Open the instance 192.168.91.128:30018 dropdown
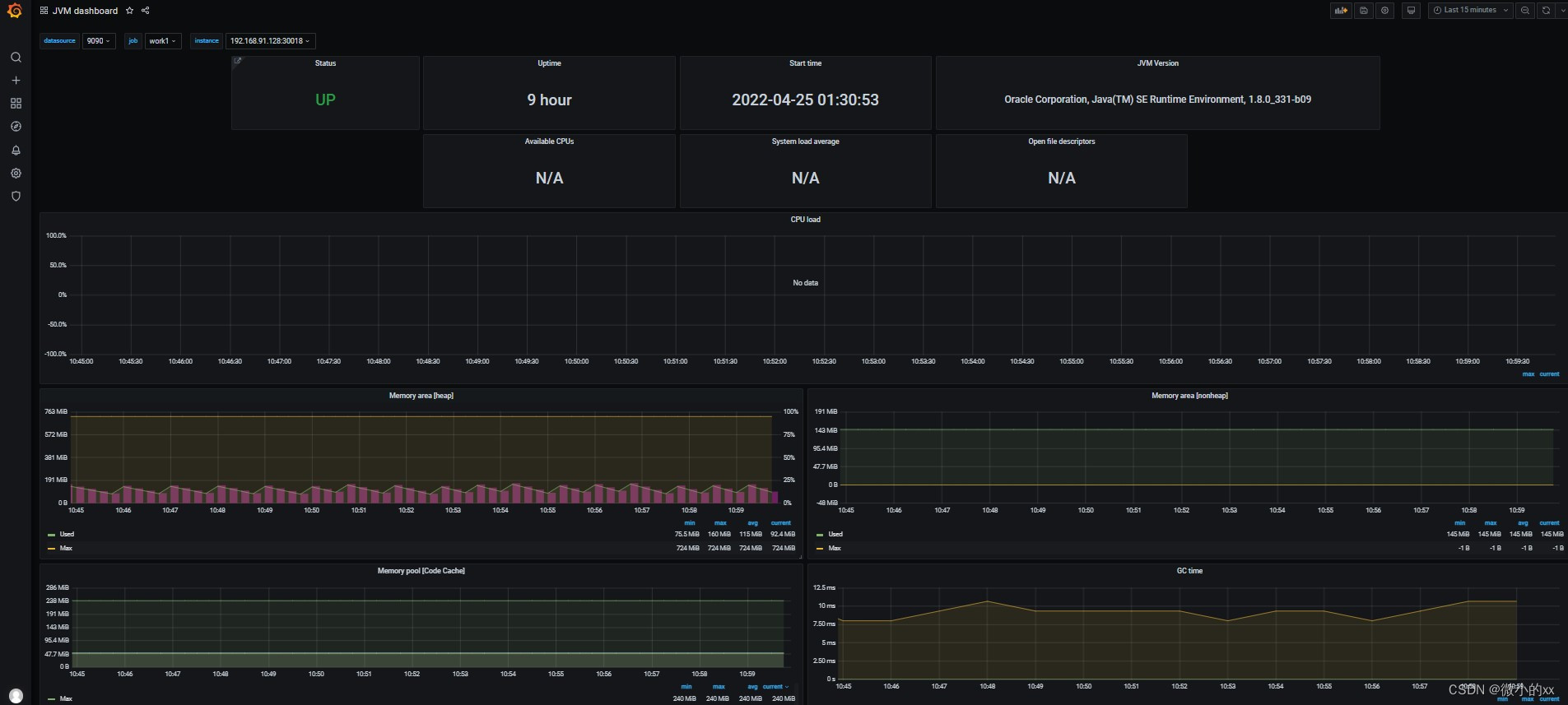Viewport: 1568px width, 705px height. [270, 41]
